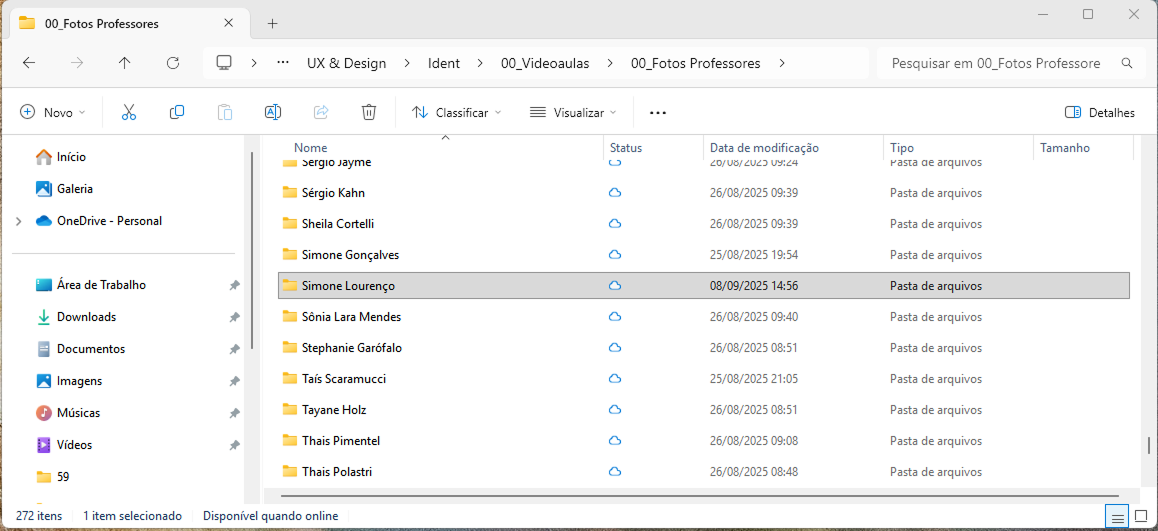
Task: Toggle the Detalhes pane
Action: 1100,113
